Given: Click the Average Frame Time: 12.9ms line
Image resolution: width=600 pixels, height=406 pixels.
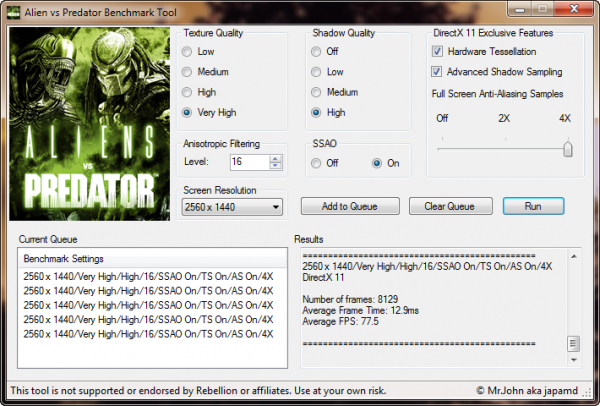Looking at the screenshot, I should click(x=360, y=310).
